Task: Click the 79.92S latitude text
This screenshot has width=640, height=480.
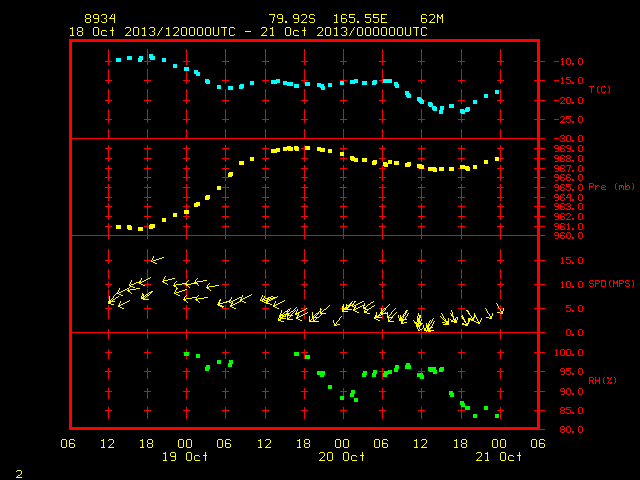Action: pos(292,19)
